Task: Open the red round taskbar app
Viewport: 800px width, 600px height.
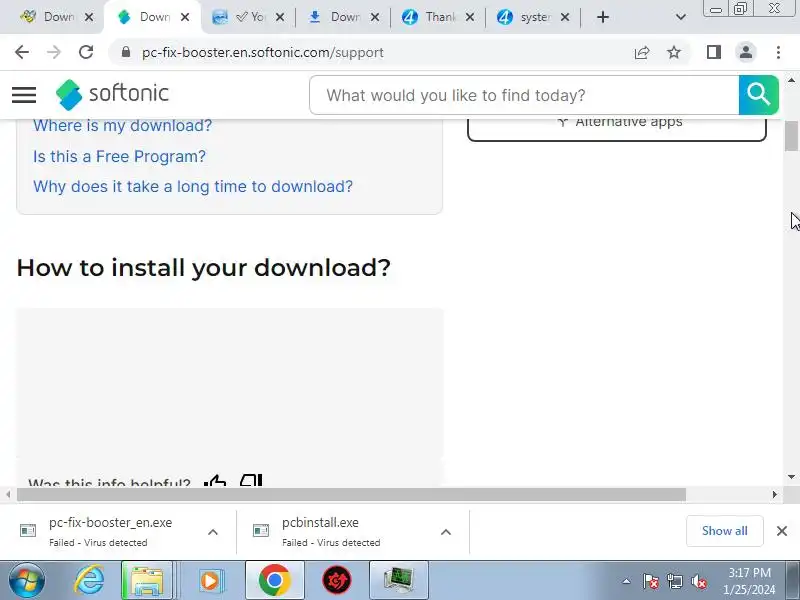Action: tap(337, 581)
